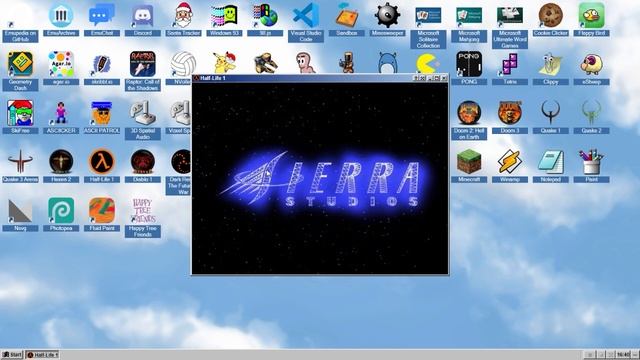Launch Doom 2: Hell on Earth
Image resolution: width=640 pixels, height=360 pixels.
(469, 119)
